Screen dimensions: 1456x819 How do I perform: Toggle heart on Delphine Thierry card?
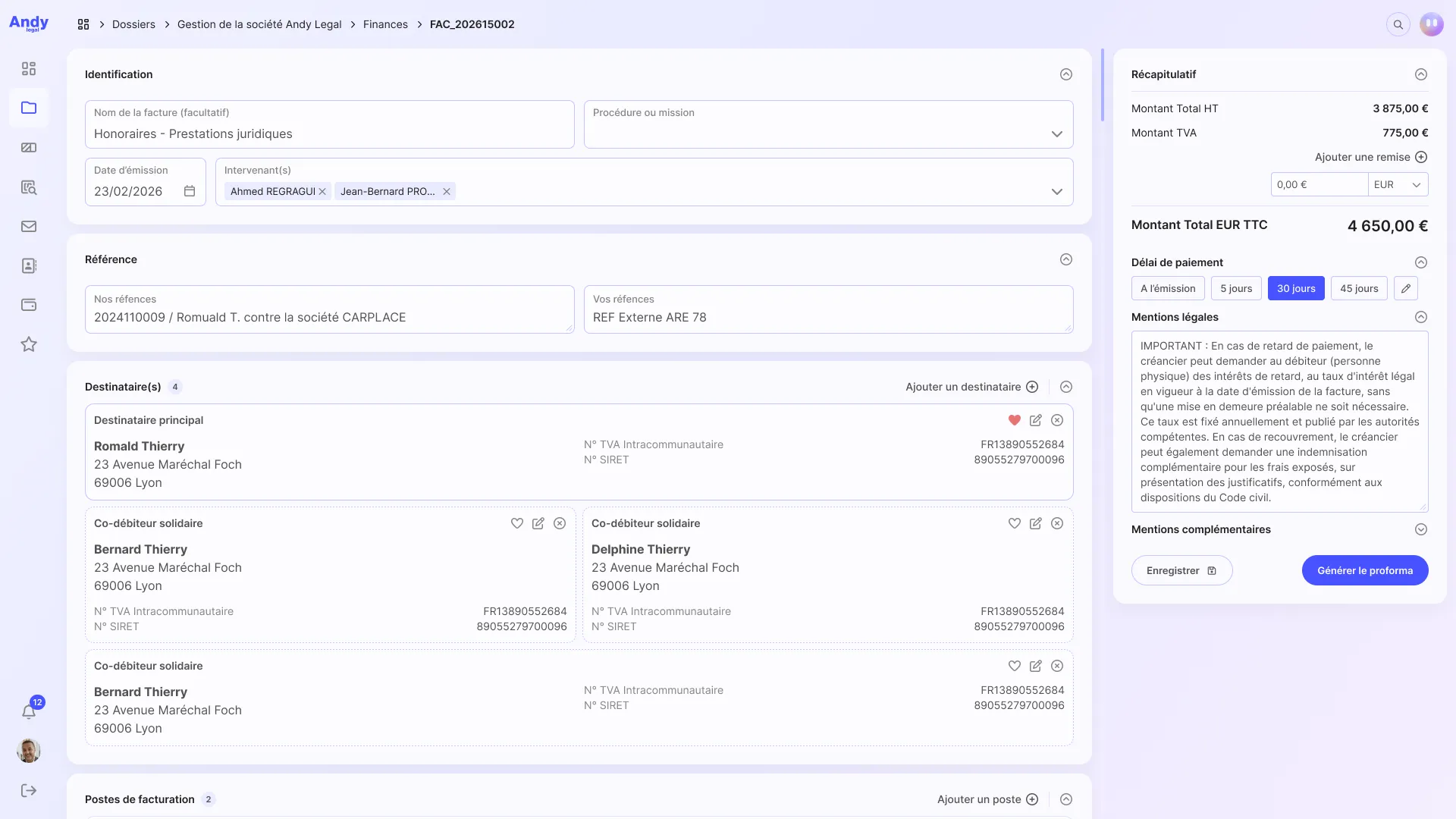pyautogui.click(x=1015, y=523)
